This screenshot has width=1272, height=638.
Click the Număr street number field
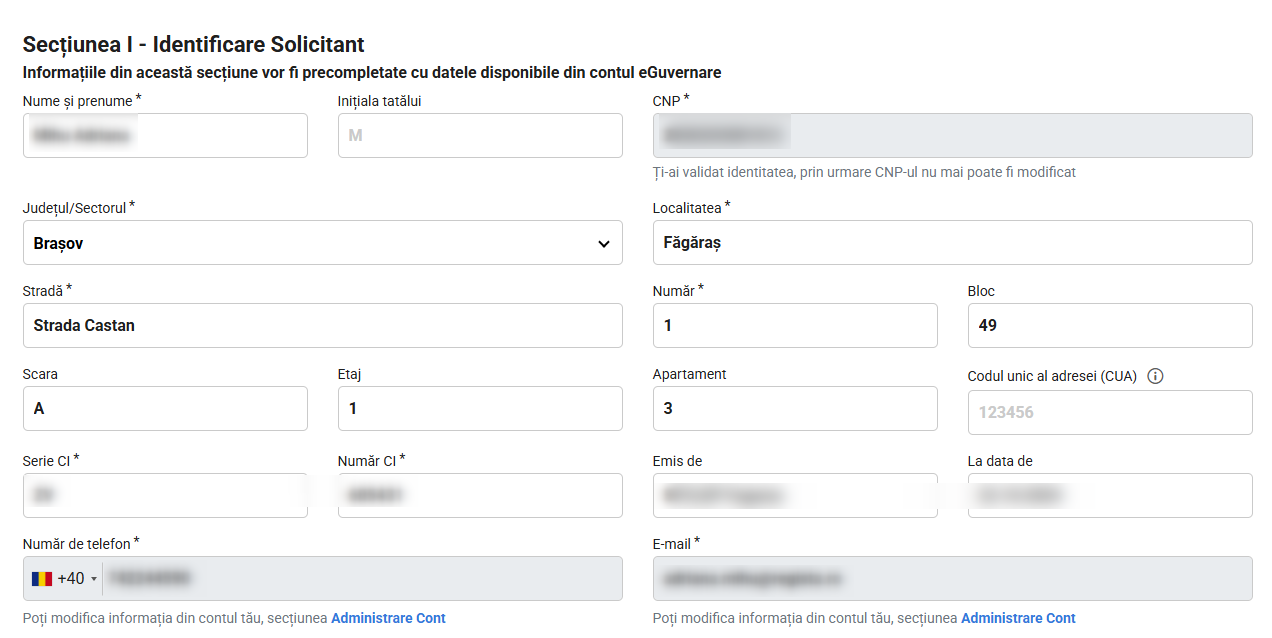795,325
